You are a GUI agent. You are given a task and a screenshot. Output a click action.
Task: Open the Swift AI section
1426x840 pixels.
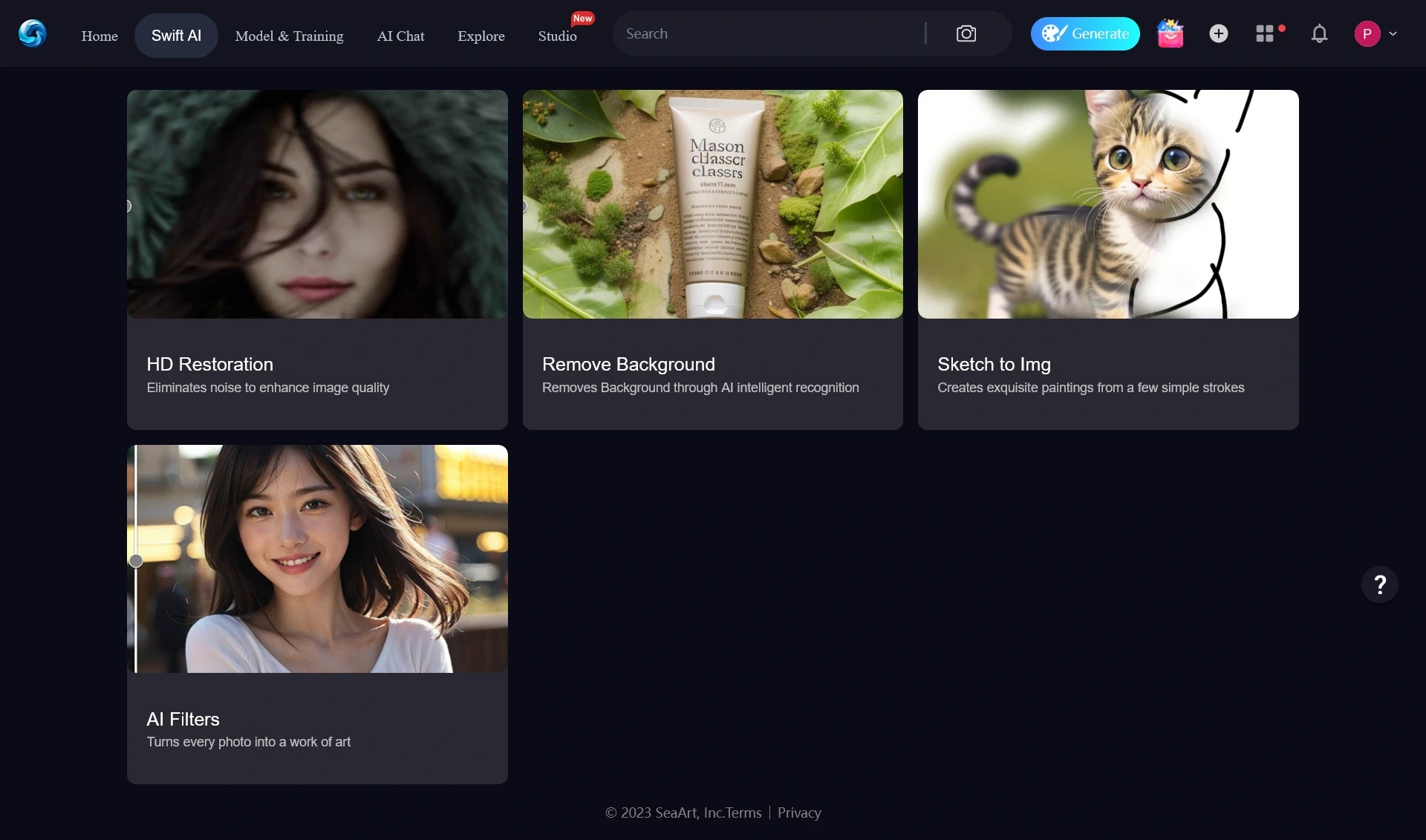coord(176,36)
